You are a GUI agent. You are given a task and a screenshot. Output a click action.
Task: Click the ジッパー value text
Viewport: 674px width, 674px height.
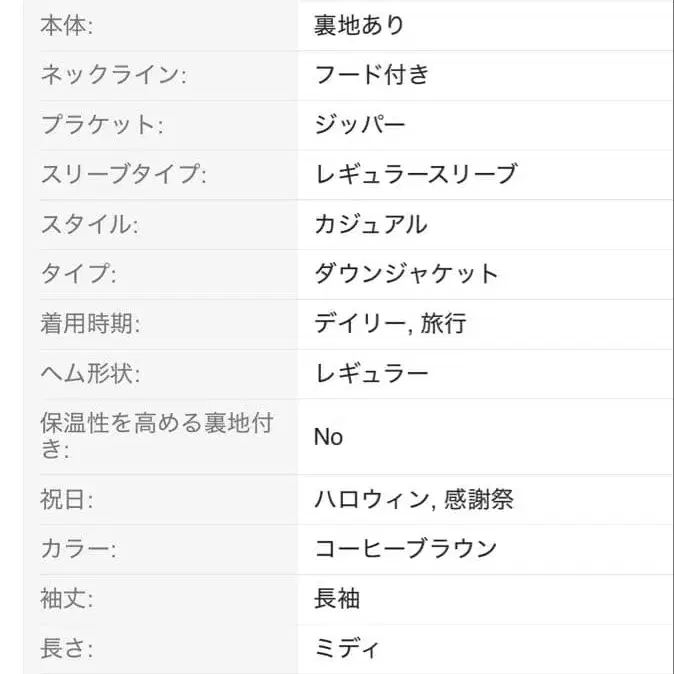[x=359, y=125]
